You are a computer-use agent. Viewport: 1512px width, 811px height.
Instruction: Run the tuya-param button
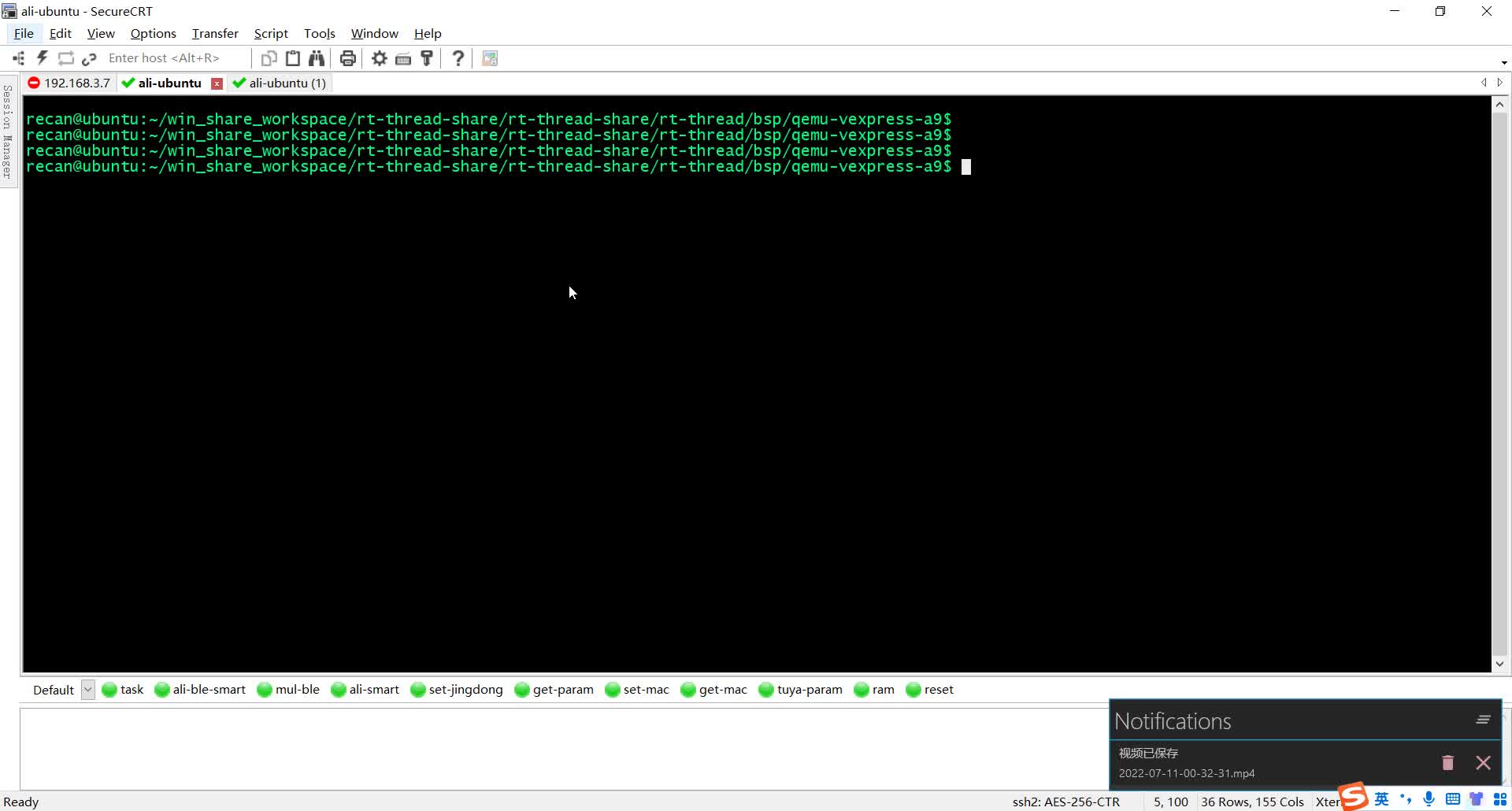(x=801, y=690)
